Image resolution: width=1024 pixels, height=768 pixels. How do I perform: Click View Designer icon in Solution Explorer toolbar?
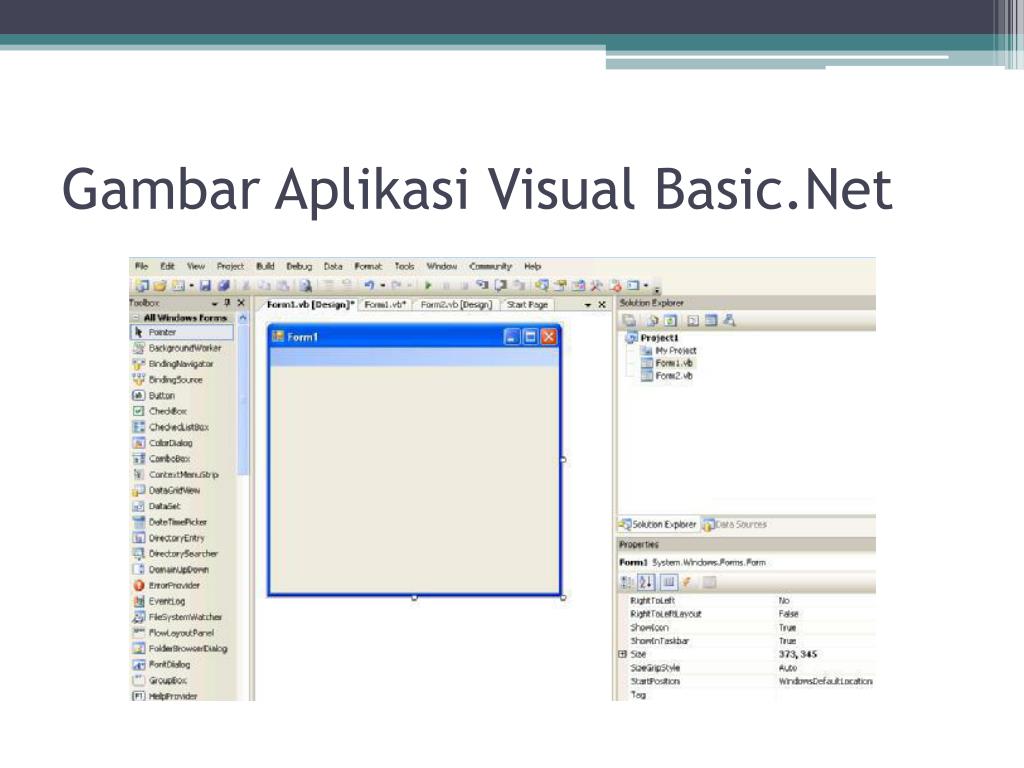pos(711,321)
